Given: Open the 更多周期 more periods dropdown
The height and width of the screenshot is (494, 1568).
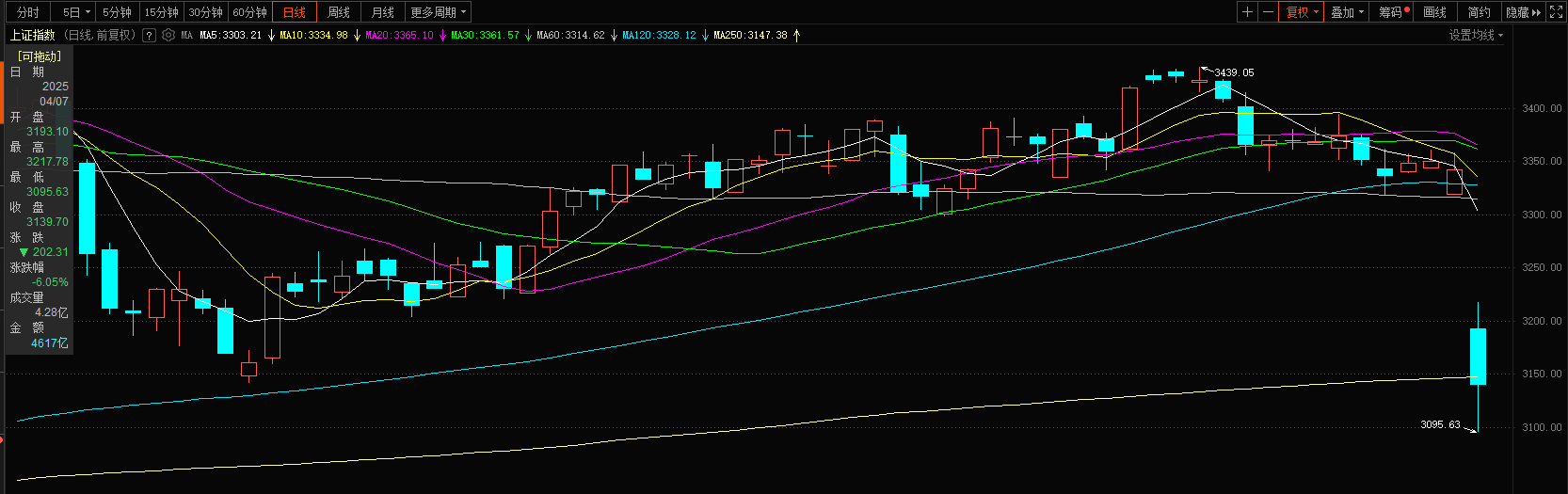Looking at the screenshot, I should coord(438,12).
